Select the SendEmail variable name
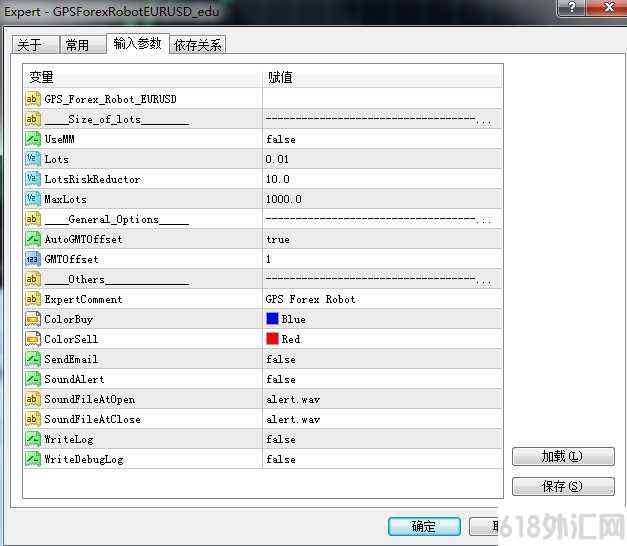 pos(71,359)
